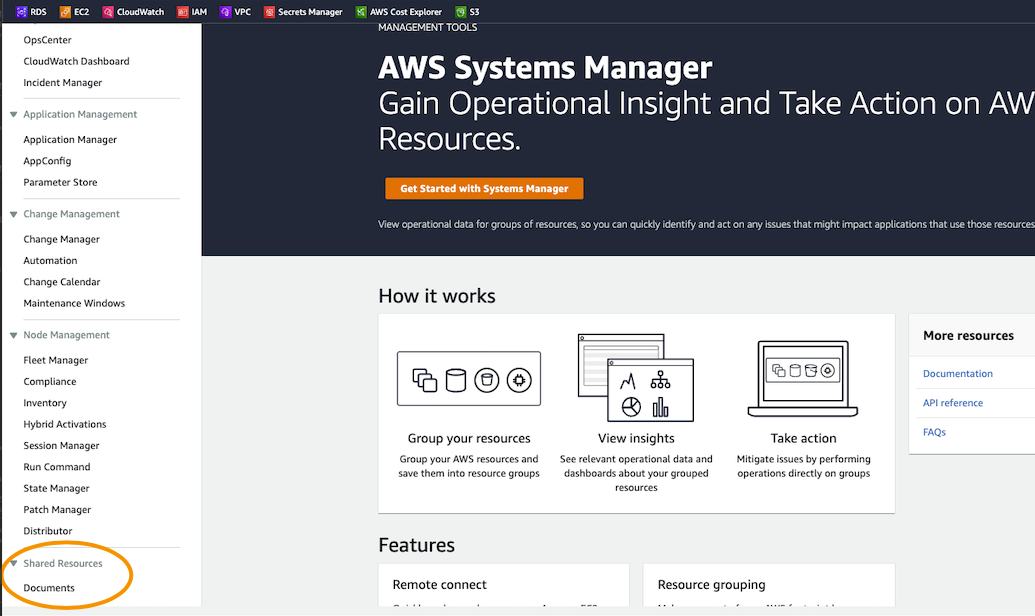The height and width of the screenshot is (616, 1035).
Task: Open Maintenance Windows
Action: (x=74, y=304)
